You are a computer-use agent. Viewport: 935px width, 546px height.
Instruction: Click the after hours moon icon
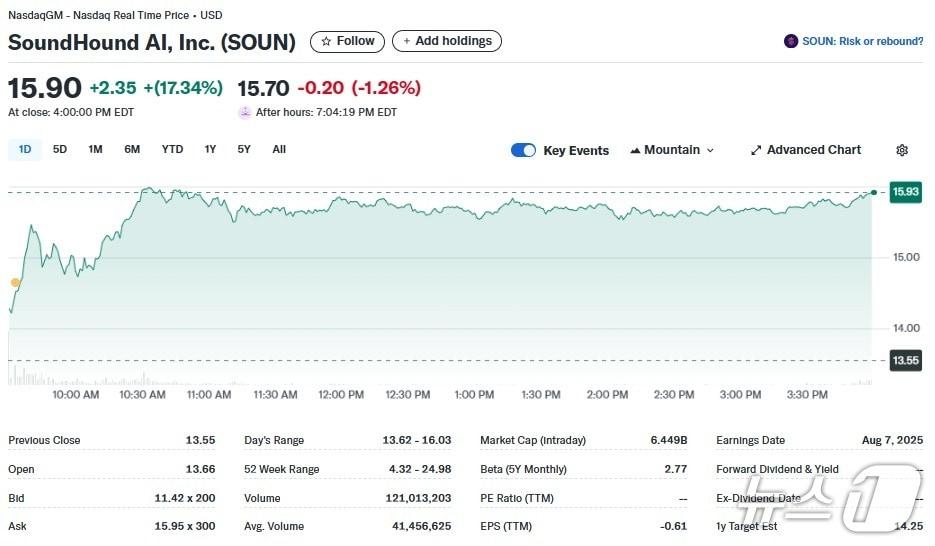(x=245, y=112)
